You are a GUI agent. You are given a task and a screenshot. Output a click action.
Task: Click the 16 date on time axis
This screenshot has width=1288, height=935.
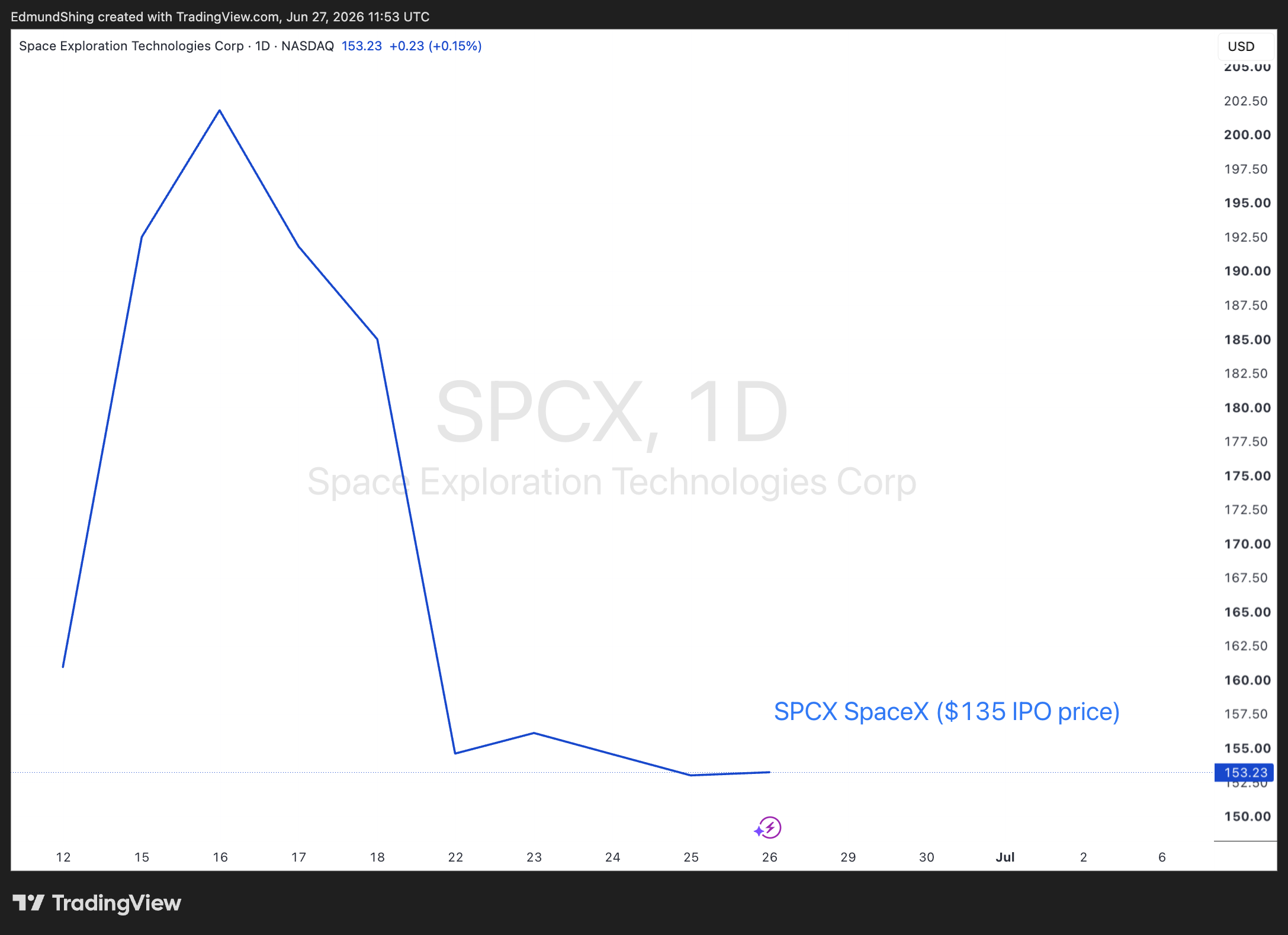pyautogui.click(x=220, y=857)
